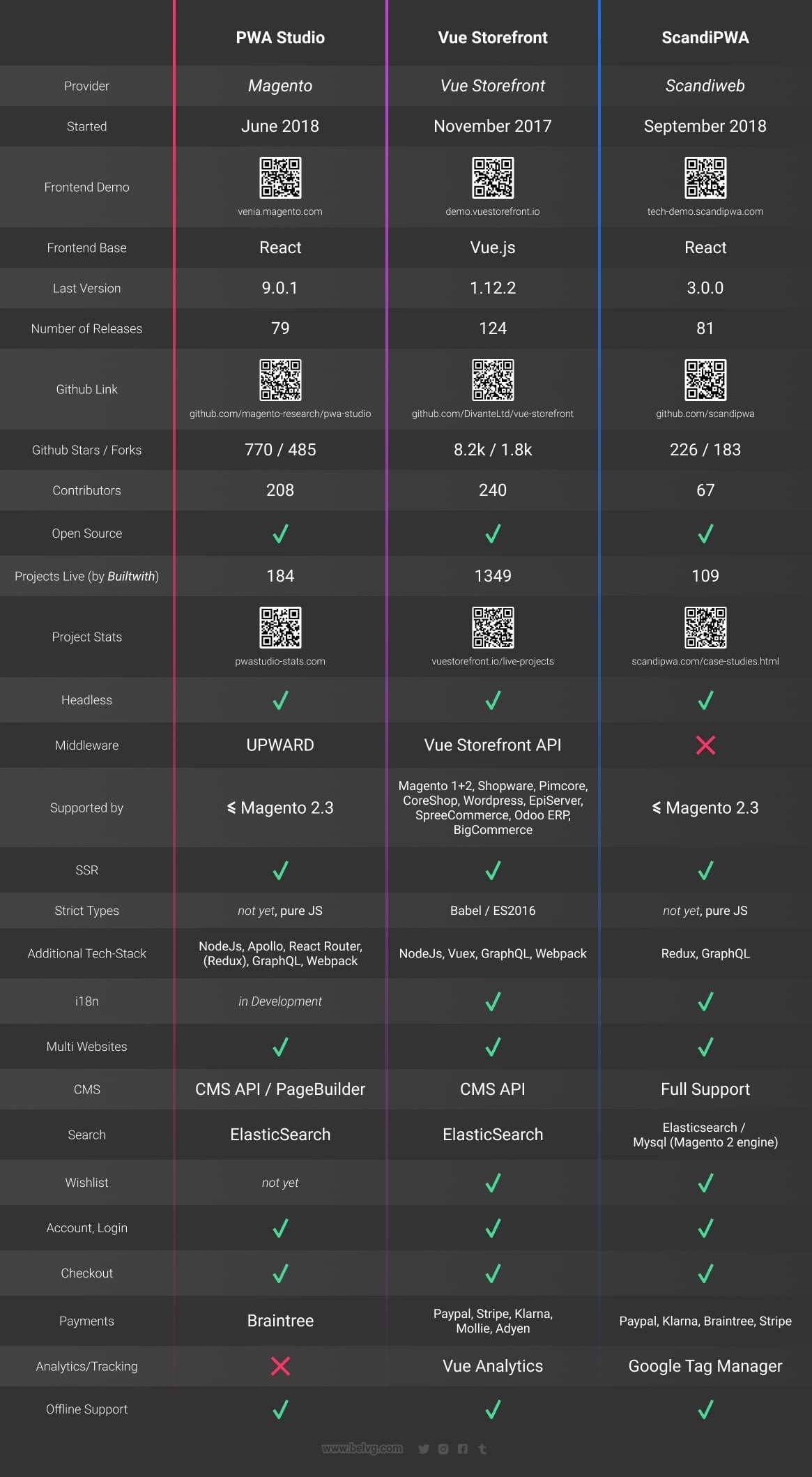Click the 'Braintree' payments cell
The image size is (812, 1477).
point(280,1321)
